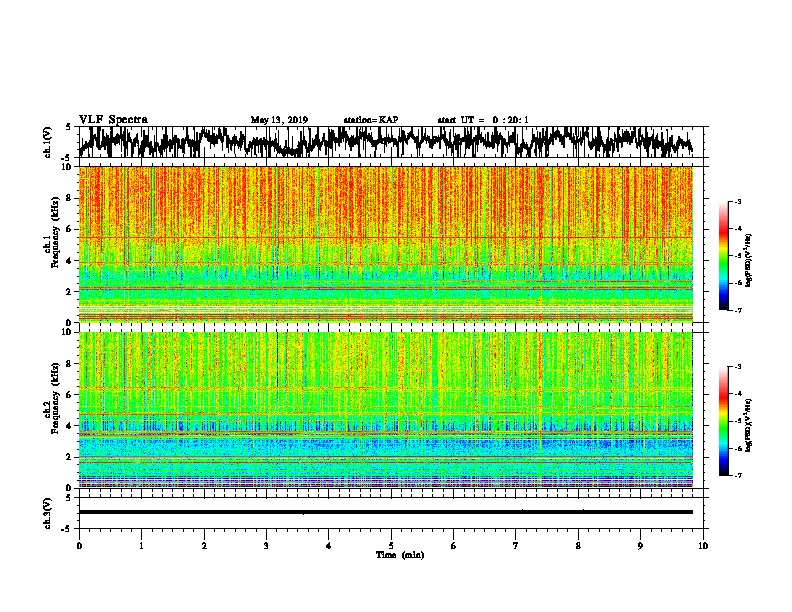Click the '-3' label on ch.1 colorbar
Viewport: 792px width, 612px height.
737,201
